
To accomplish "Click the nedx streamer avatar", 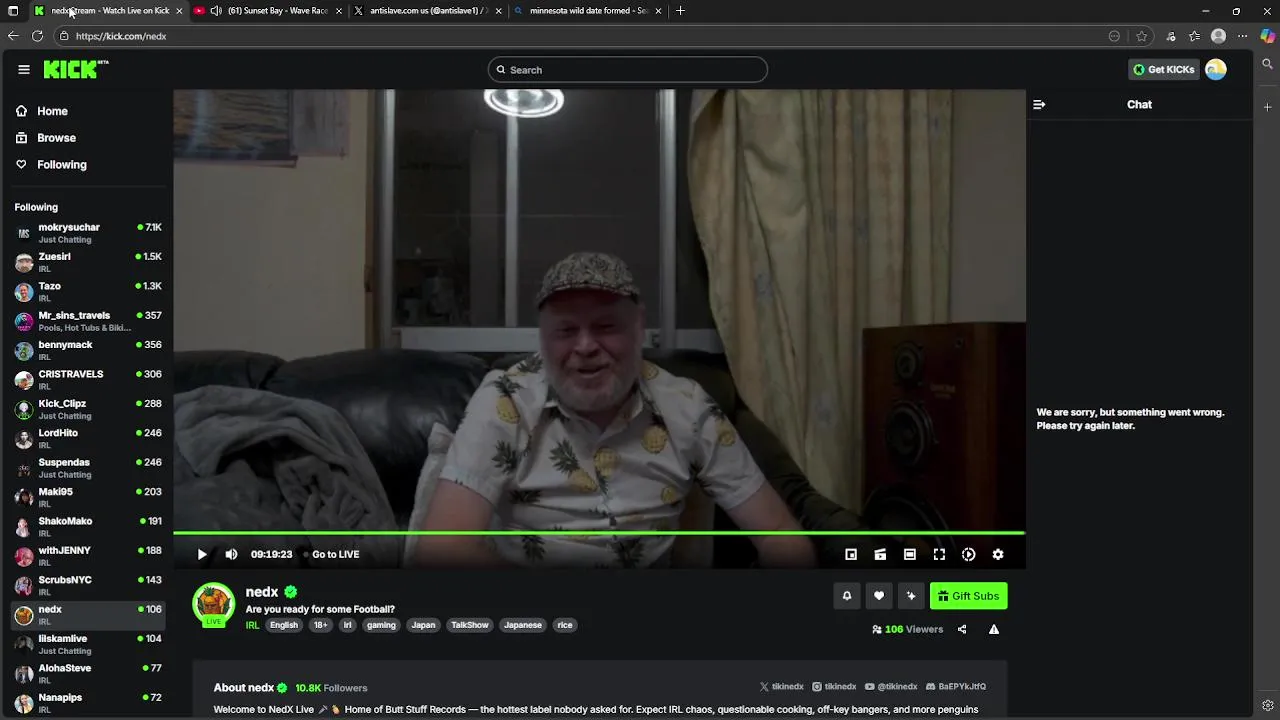I will [213, 603].
